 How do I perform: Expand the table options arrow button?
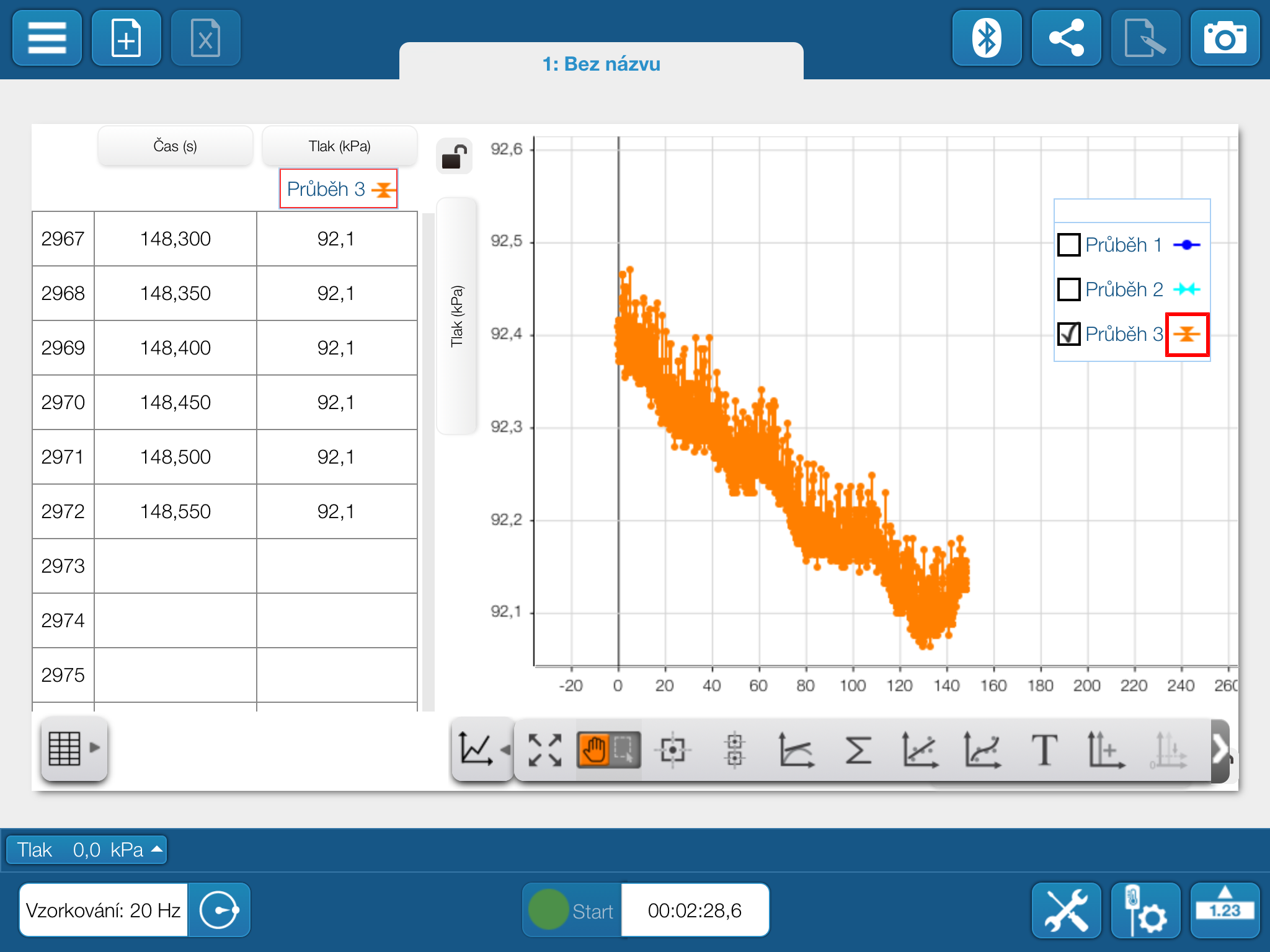(74, 748)
